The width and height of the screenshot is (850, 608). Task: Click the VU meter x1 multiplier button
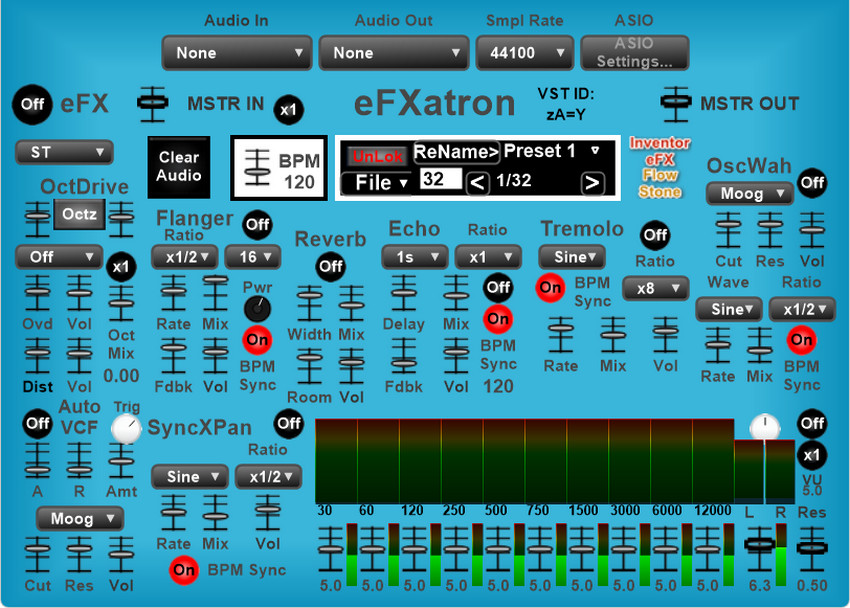click(812, 456)
